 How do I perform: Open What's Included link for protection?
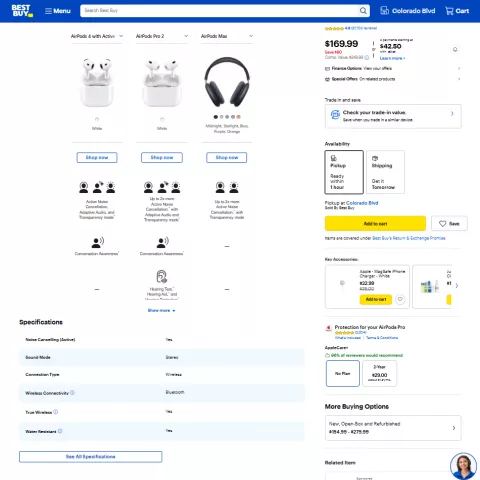(348, 338)
